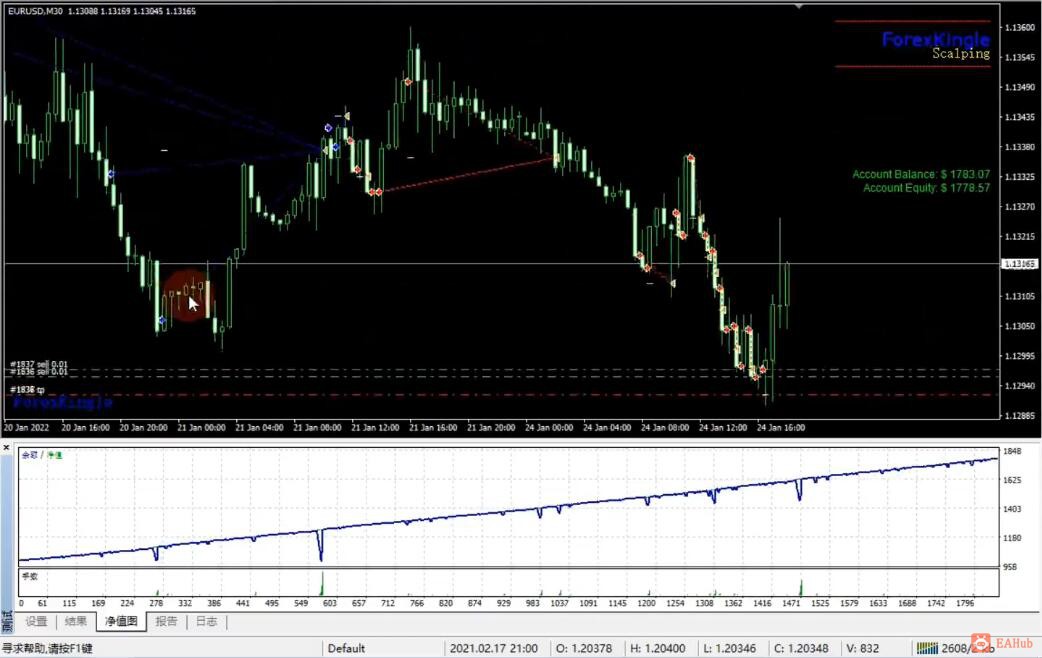Image resolution: width=1042 pixels, height=658 pixels.
Task: Click the H: 1.20400 status entry
Action: click(658, 648)
